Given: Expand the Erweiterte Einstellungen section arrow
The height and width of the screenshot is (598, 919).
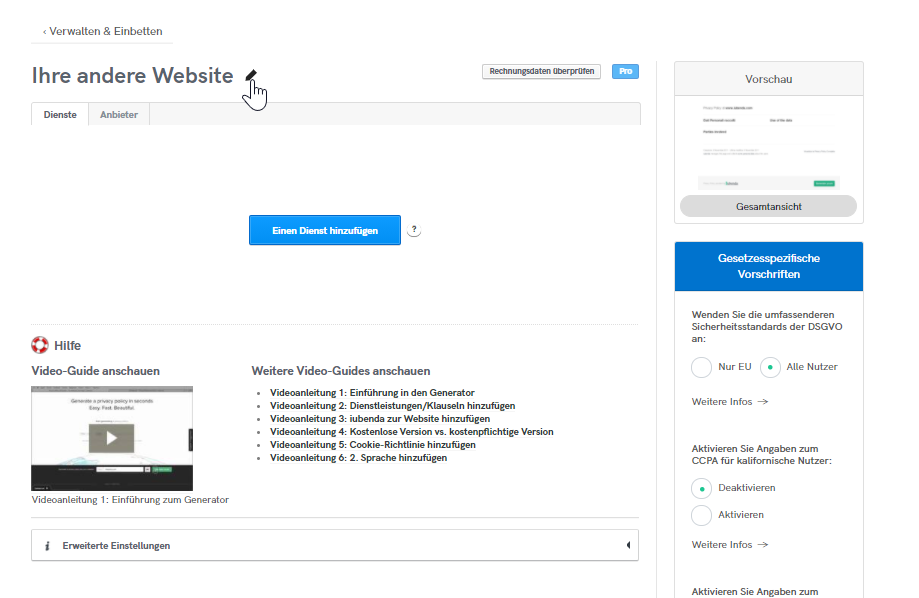Looking at the screenshot, I should click(x=627, y=545).
